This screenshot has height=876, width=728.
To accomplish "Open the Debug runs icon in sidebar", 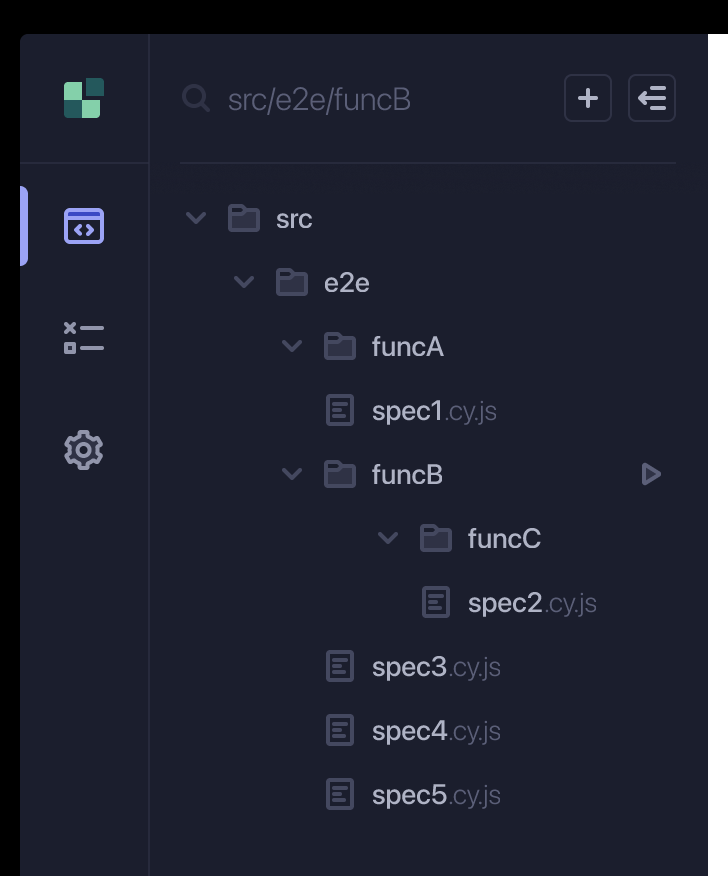I will [x=83, y=338].
